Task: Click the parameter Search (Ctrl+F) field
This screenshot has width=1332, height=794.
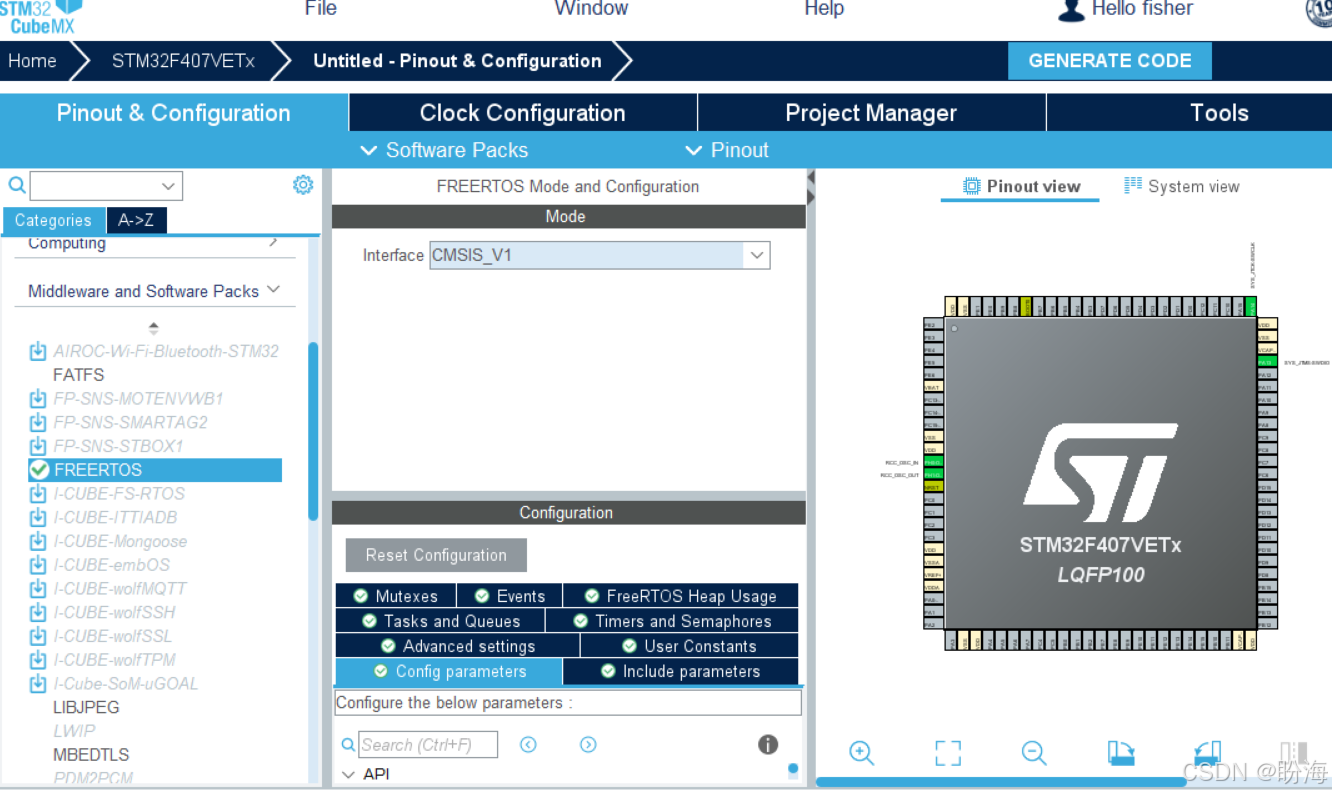Action: point(428,744)
